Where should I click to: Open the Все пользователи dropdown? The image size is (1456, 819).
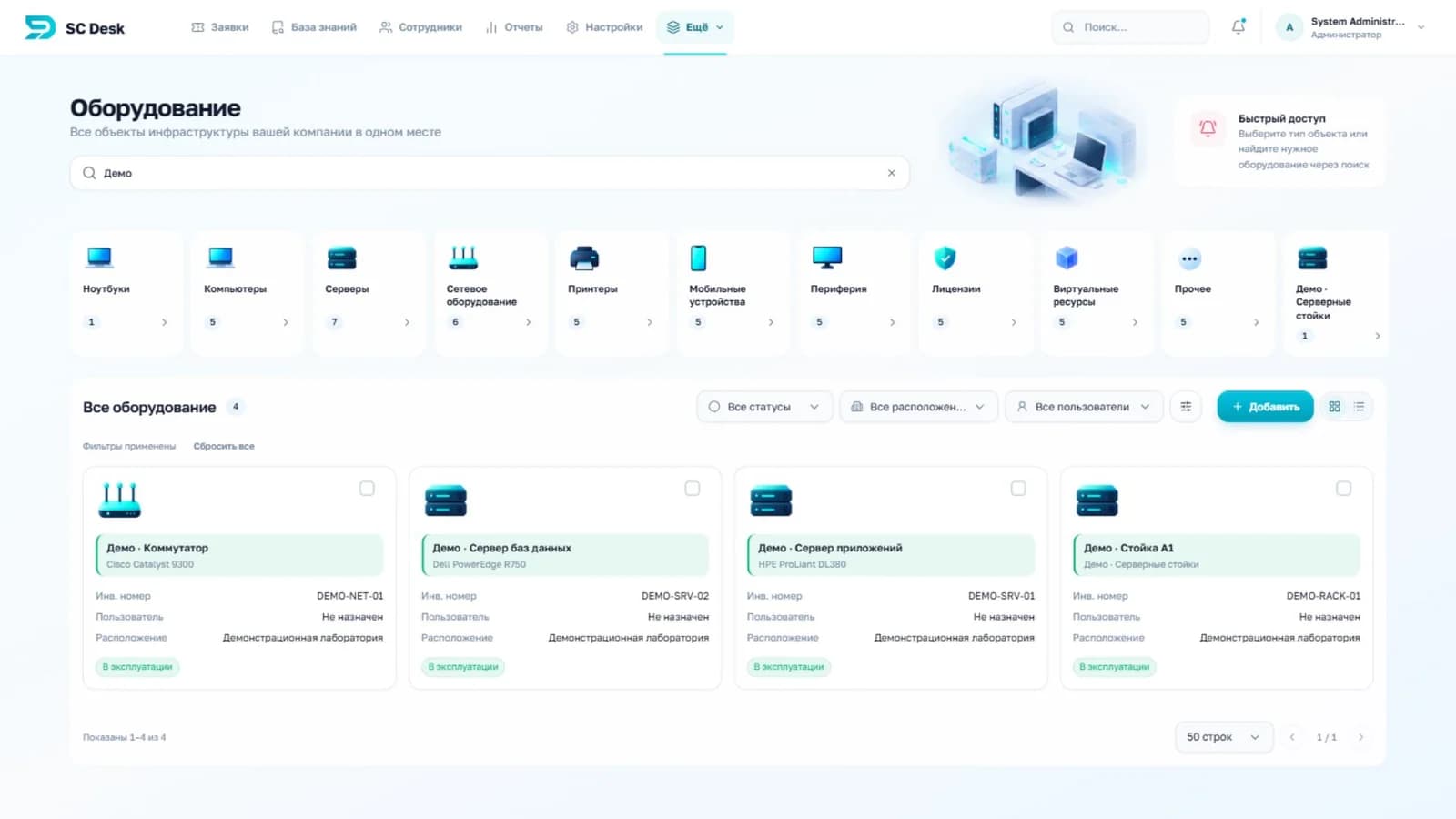1084,407
